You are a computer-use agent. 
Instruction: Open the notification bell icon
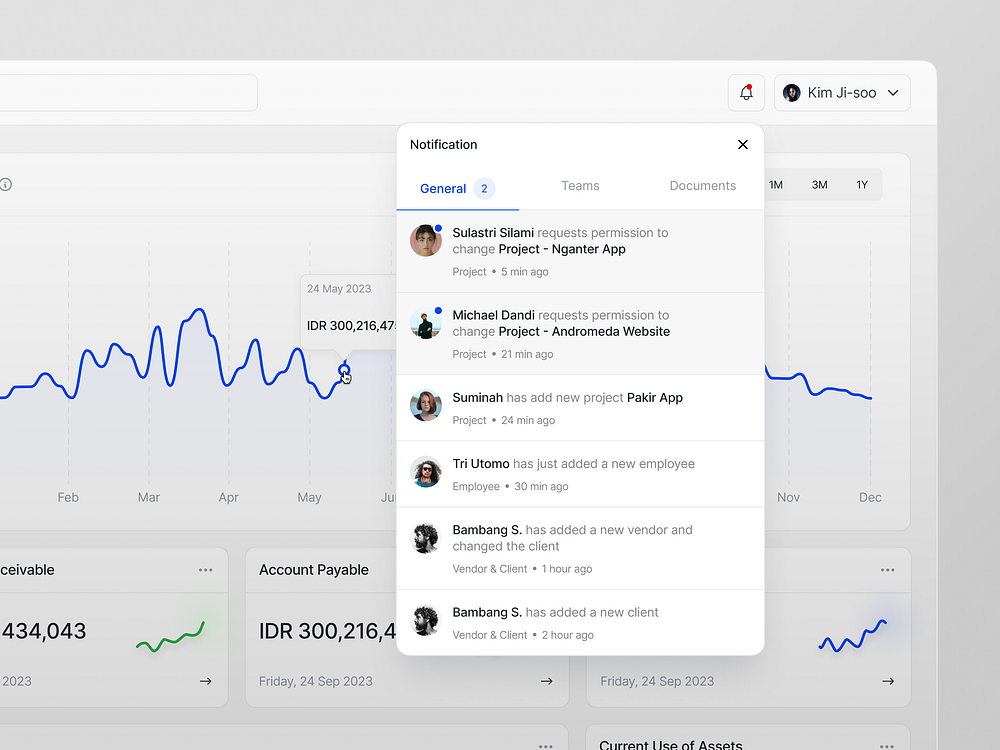click(746, 92)
